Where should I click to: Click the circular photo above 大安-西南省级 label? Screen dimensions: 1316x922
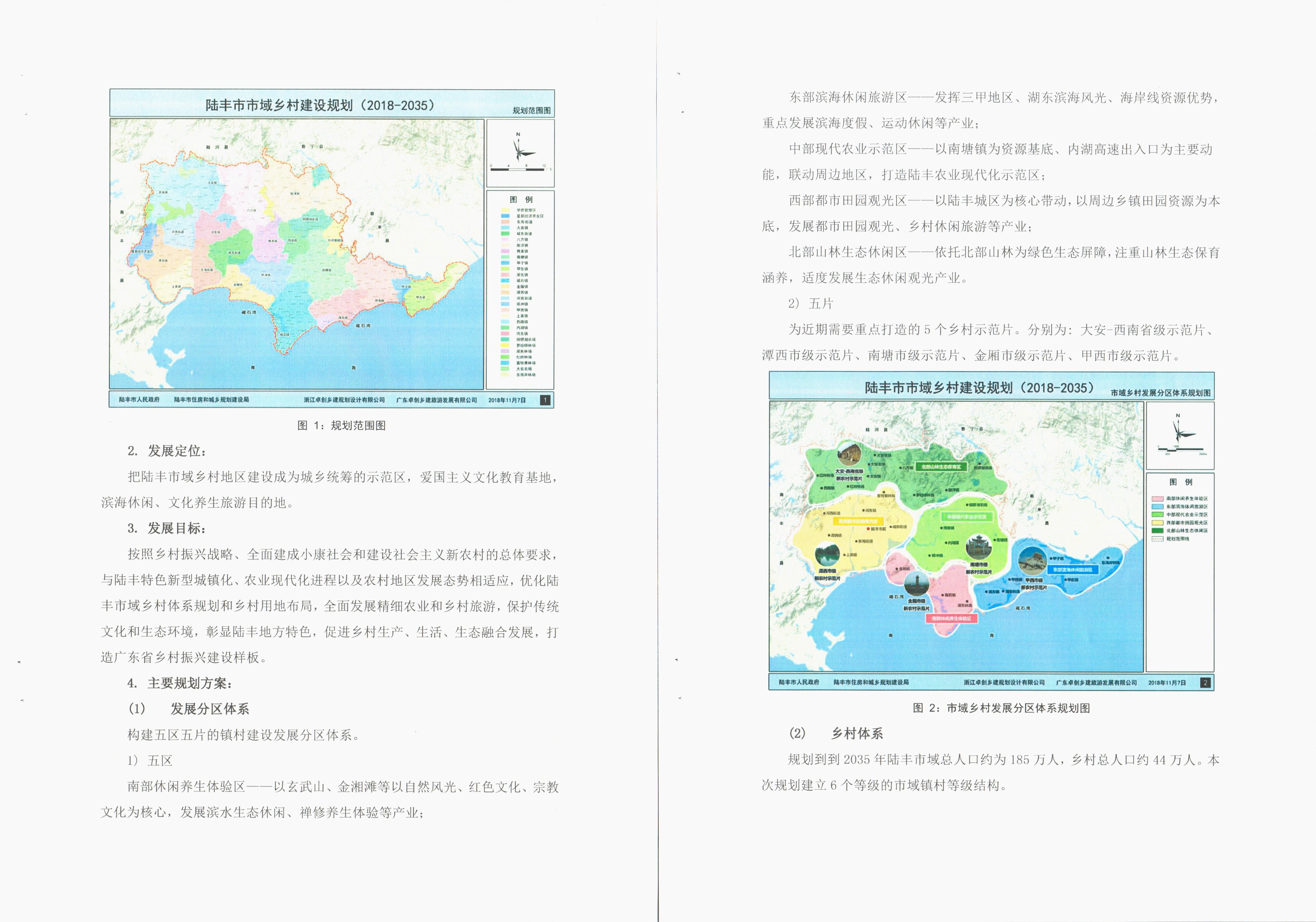[x=850, y=455]
